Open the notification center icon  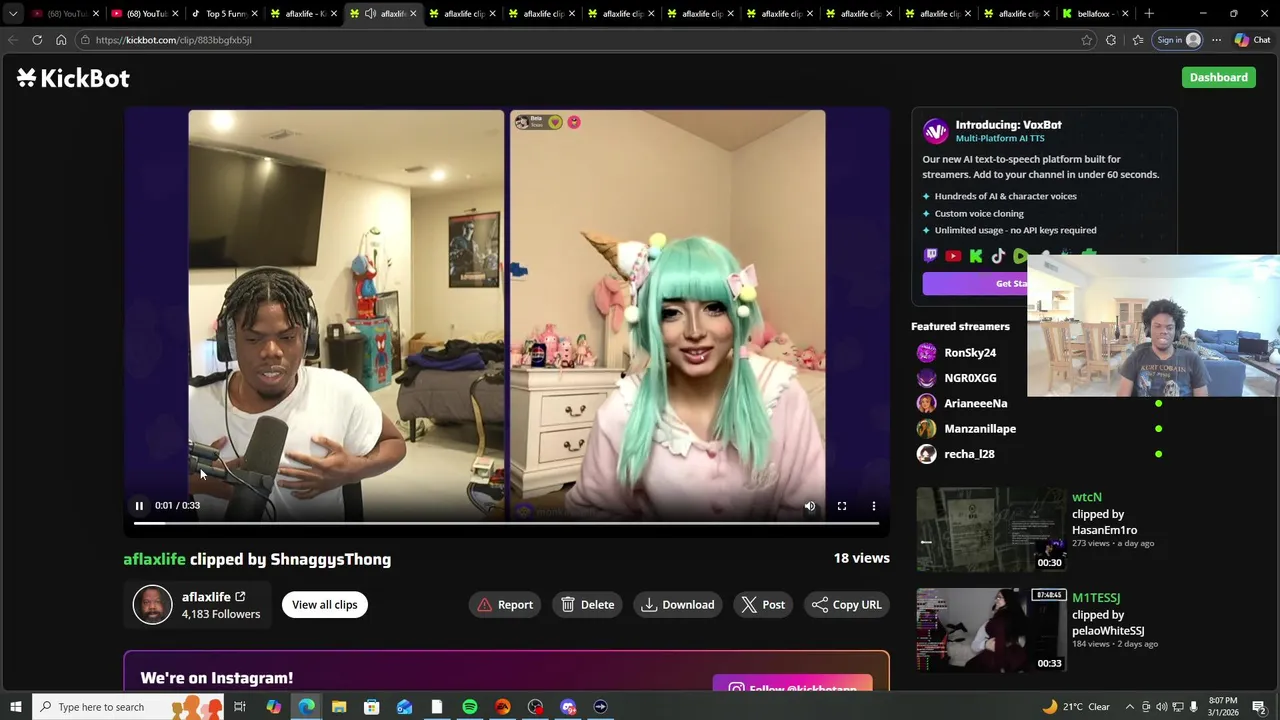pyautogui.click(x=1259, y=707)
